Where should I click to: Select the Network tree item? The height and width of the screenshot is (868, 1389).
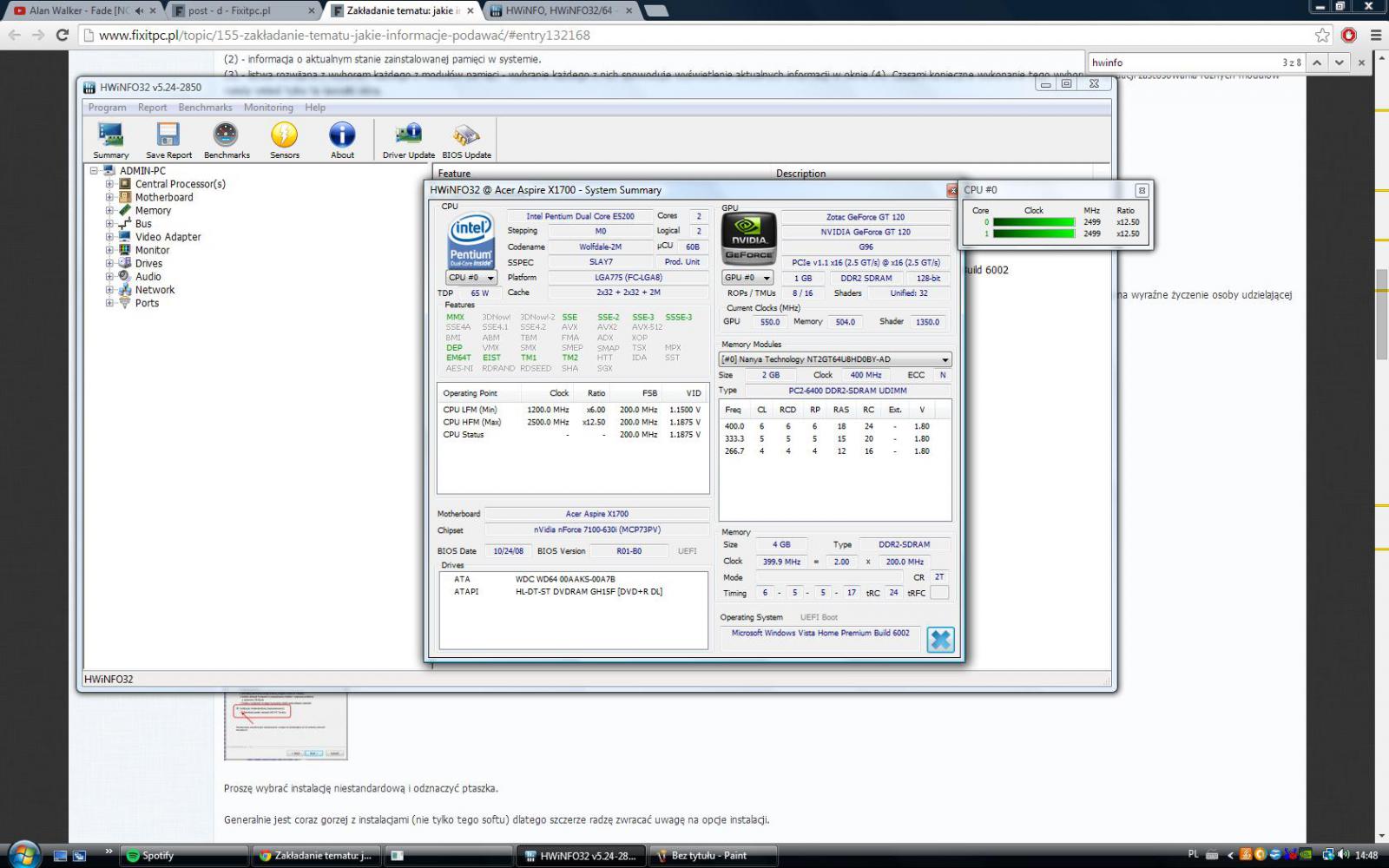[x=155, y=290]
